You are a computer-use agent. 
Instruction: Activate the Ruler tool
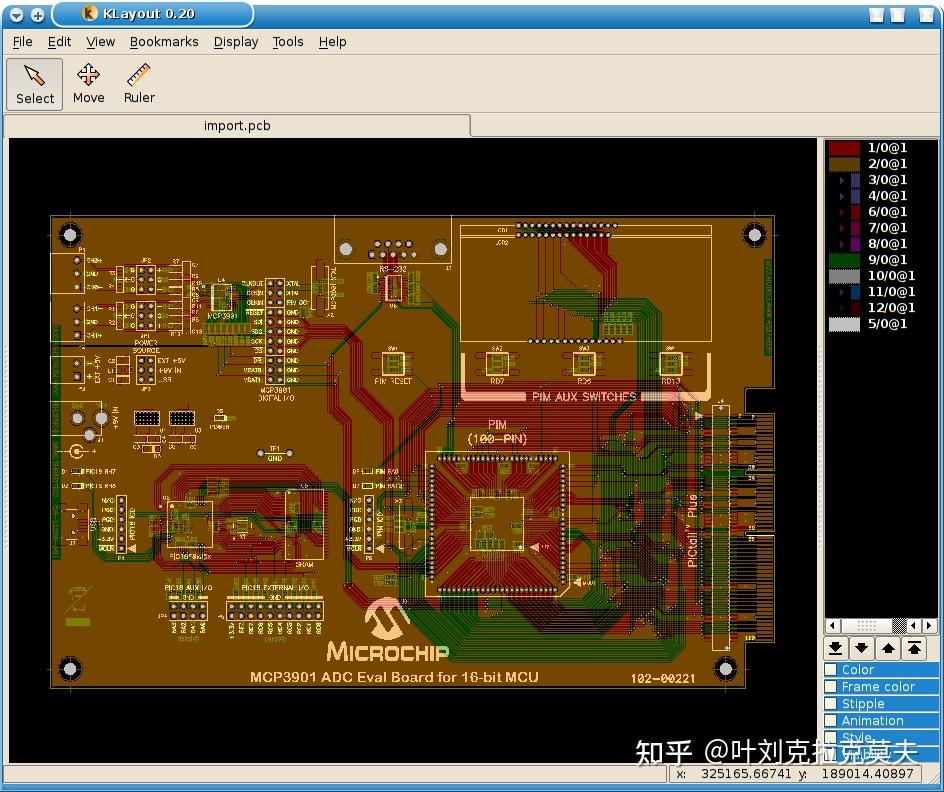point(138,84)
